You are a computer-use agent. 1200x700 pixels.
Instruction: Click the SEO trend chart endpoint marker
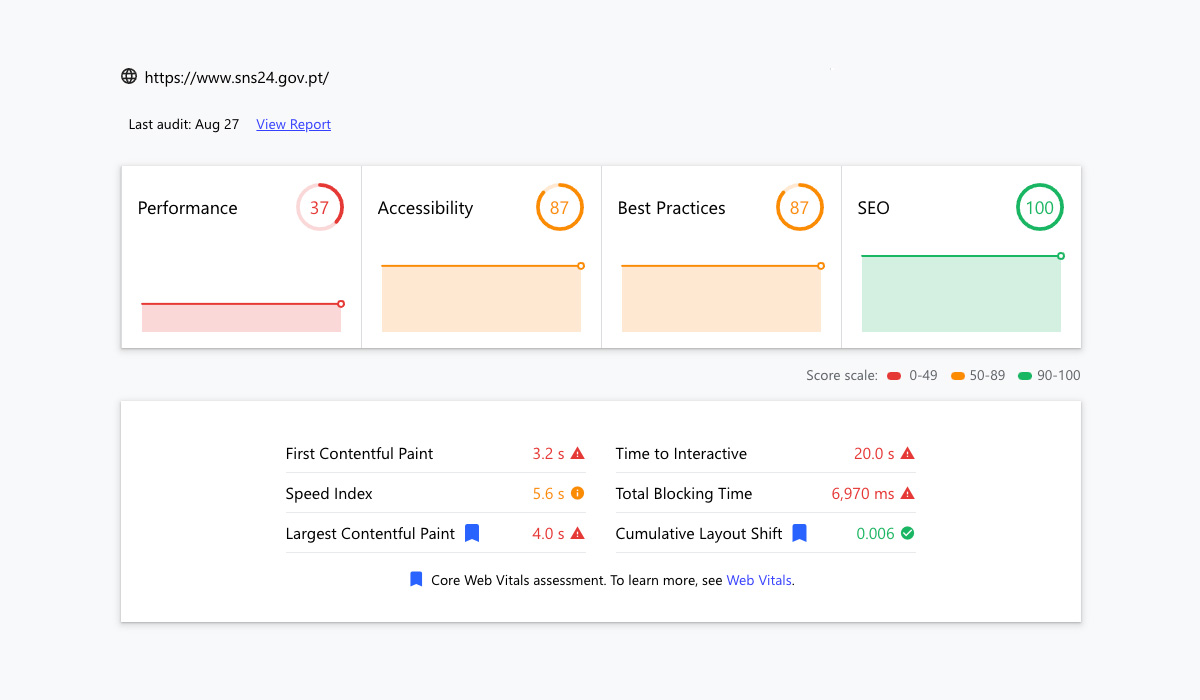click(1061, 256)
